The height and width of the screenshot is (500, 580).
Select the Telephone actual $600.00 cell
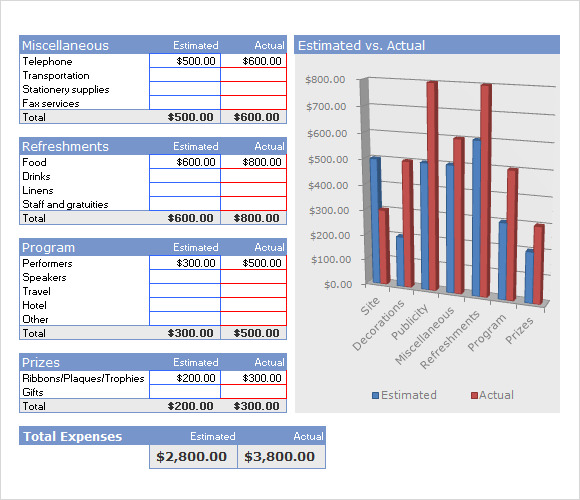click(254, 61)
